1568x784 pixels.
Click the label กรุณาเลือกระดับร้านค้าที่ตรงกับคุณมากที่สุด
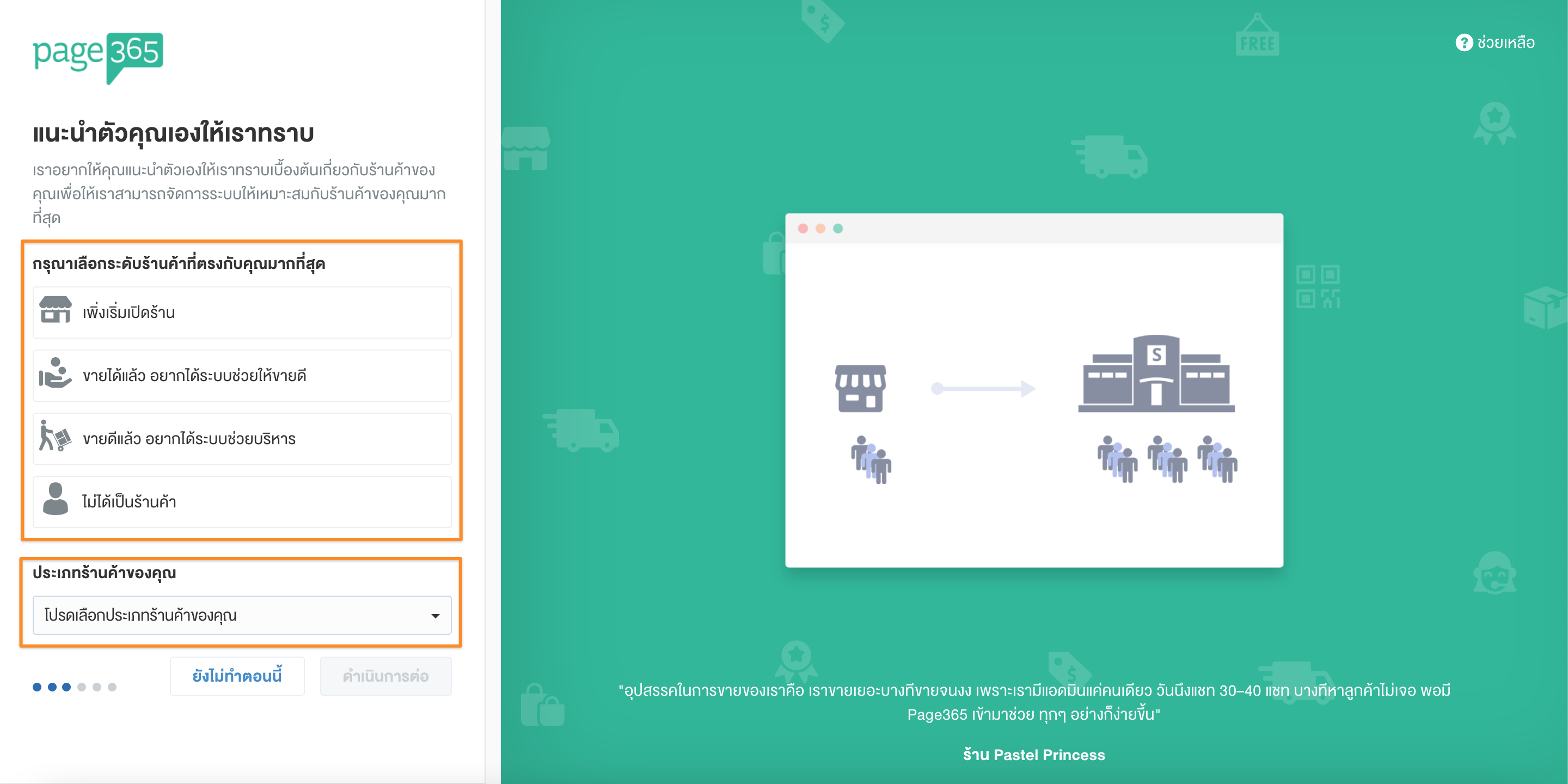(x=179, y=264)
